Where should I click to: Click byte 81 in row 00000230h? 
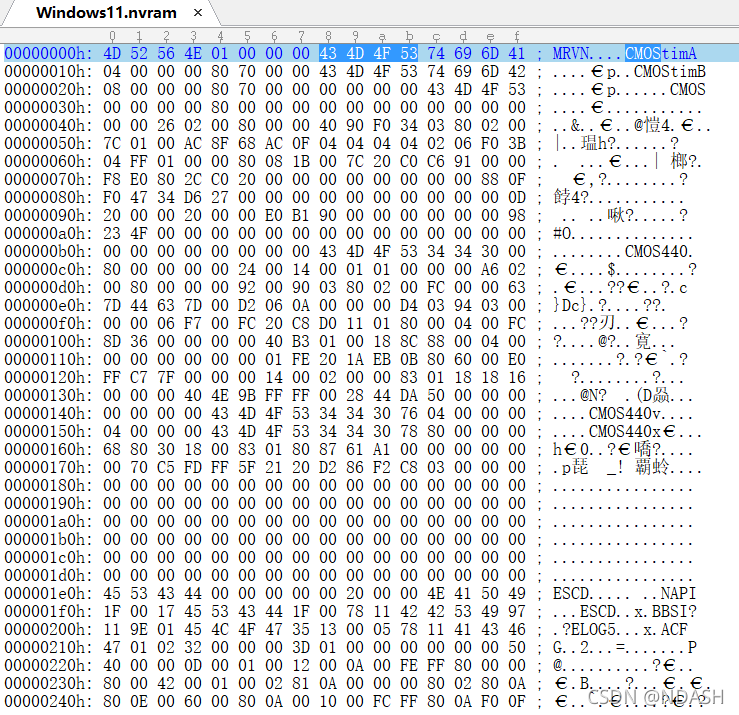point(301,683)
